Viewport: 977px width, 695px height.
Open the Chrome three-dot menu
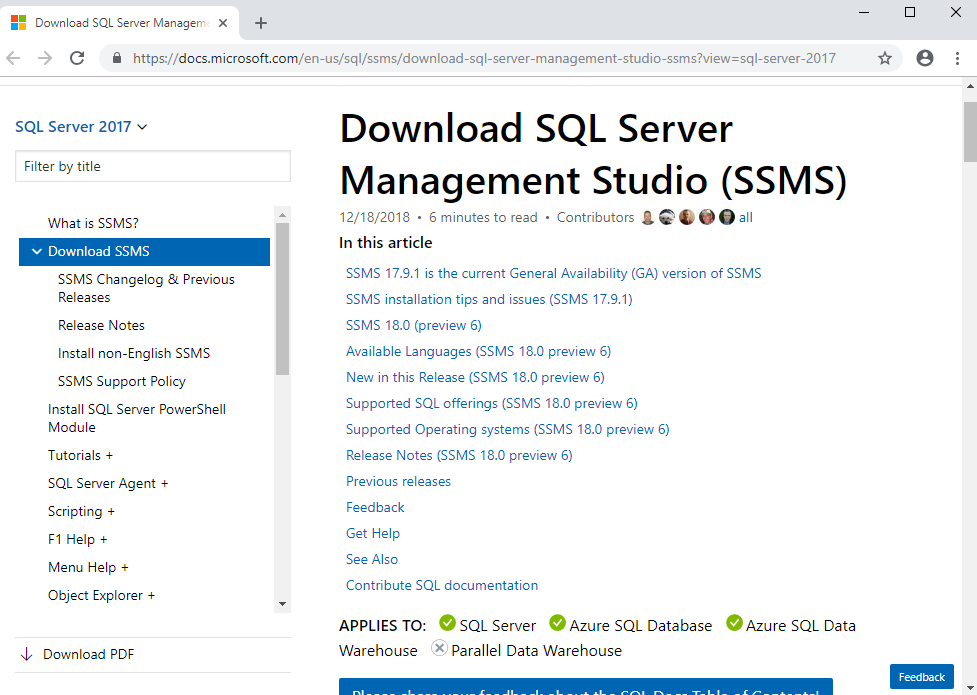point(958,59)
